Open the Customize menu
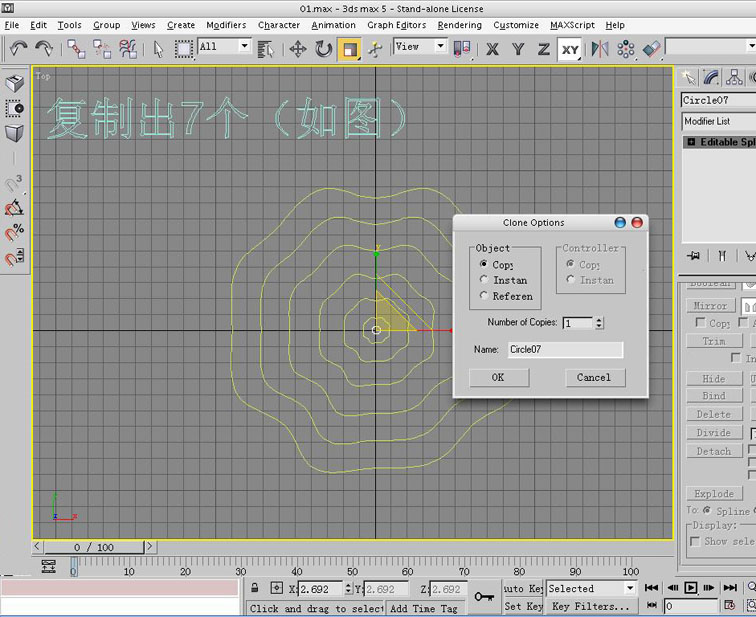This screenshot has height=617, width=756. (516, 25)
